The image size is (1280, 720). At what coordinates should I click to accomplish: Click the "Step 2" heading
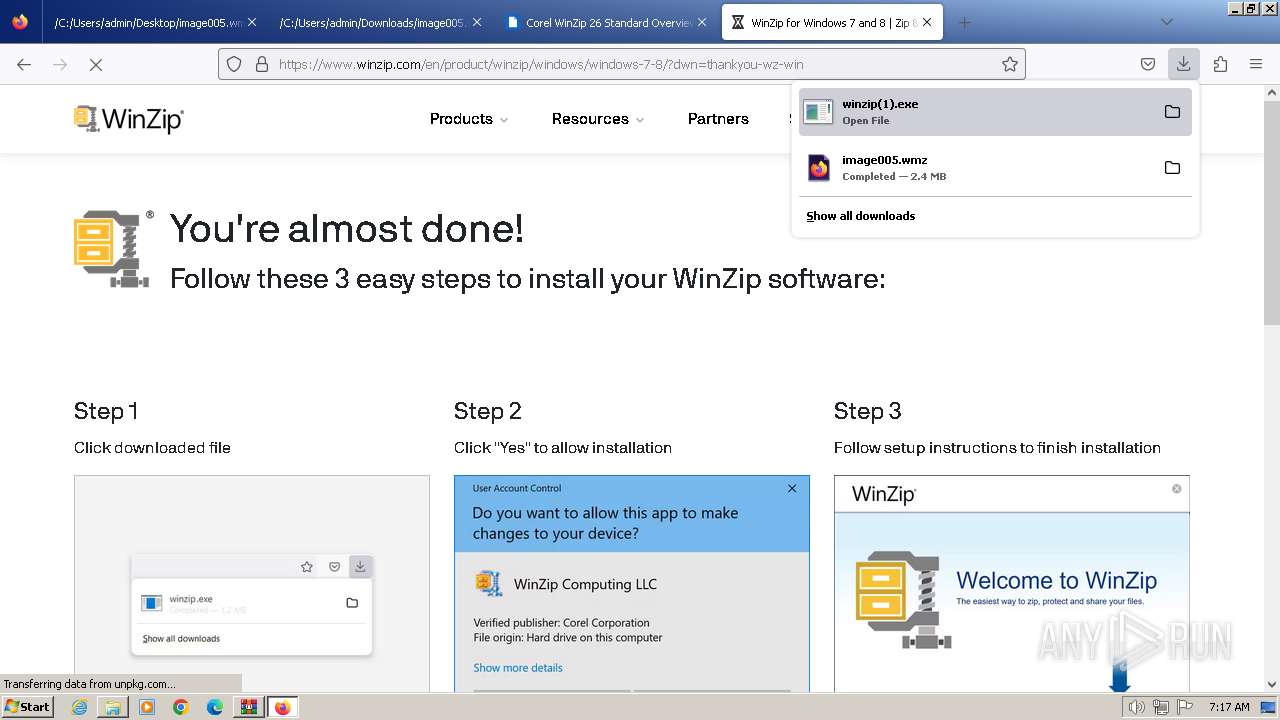pyautogui.click(x=488, y=411)
